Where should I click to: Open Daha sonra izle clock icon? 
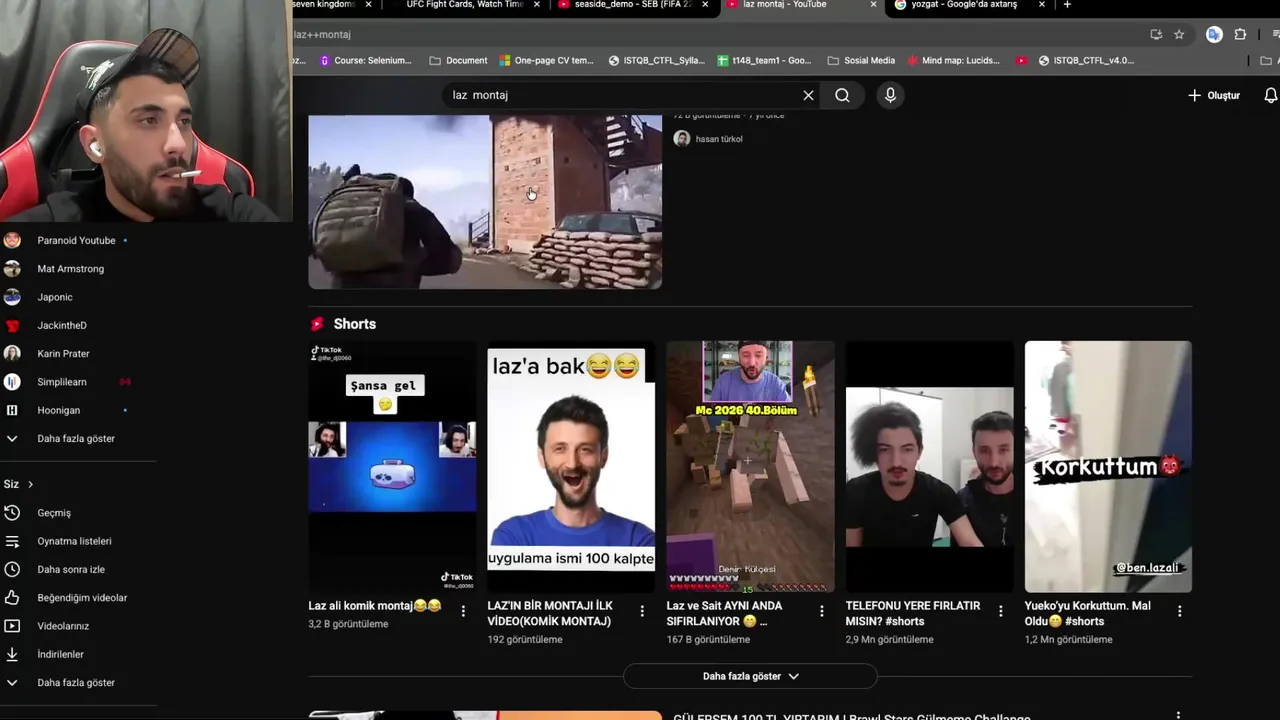coord(12,569)
